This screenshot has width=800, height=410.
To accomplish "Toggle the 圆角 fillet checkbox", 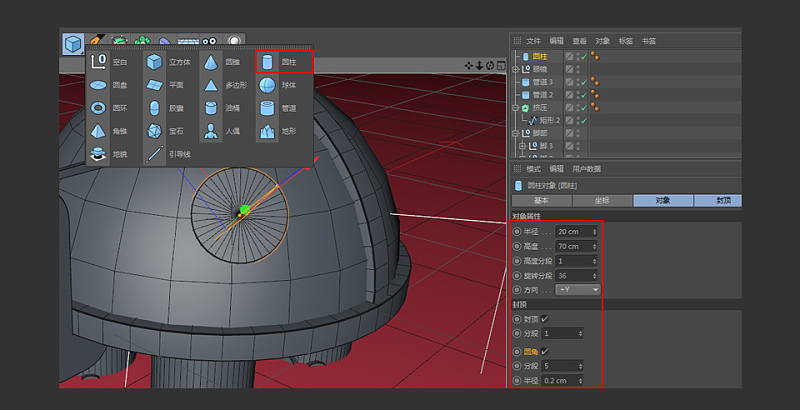I will pyautogui.click(x=545, y=351).
